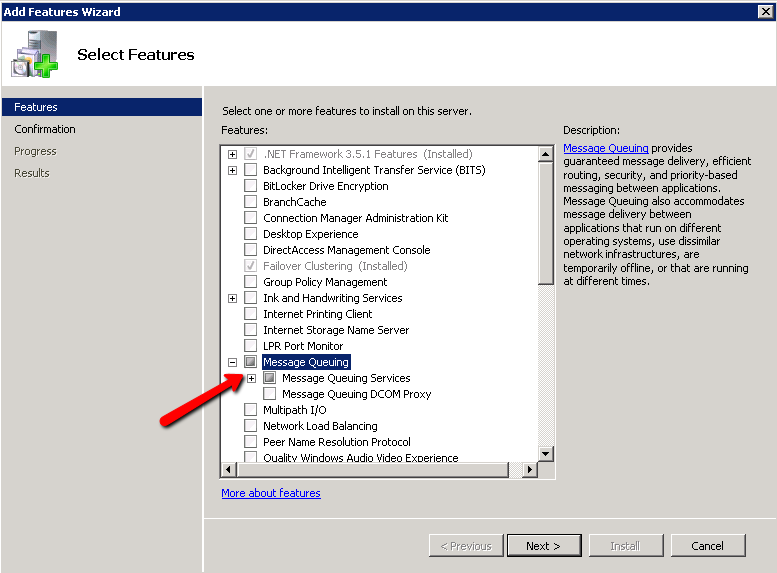Expand the Message Queuing Services node
The image size is (777, 573).
pos(252,378)
